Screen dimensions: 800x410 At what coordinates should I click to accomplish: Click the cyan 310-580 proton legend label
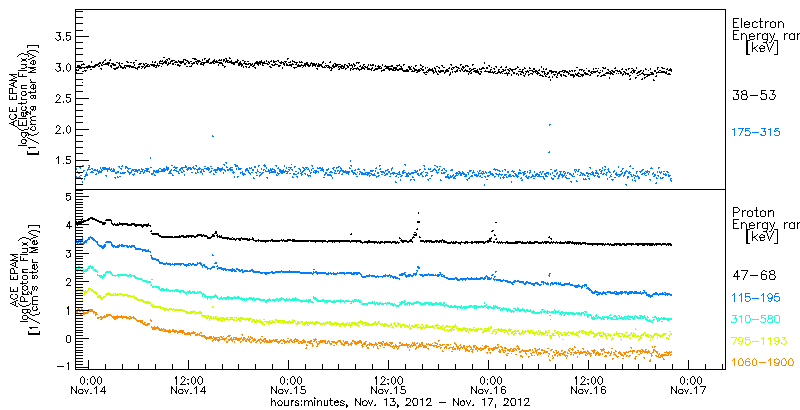pyautogui.click(x=756, y=319)
